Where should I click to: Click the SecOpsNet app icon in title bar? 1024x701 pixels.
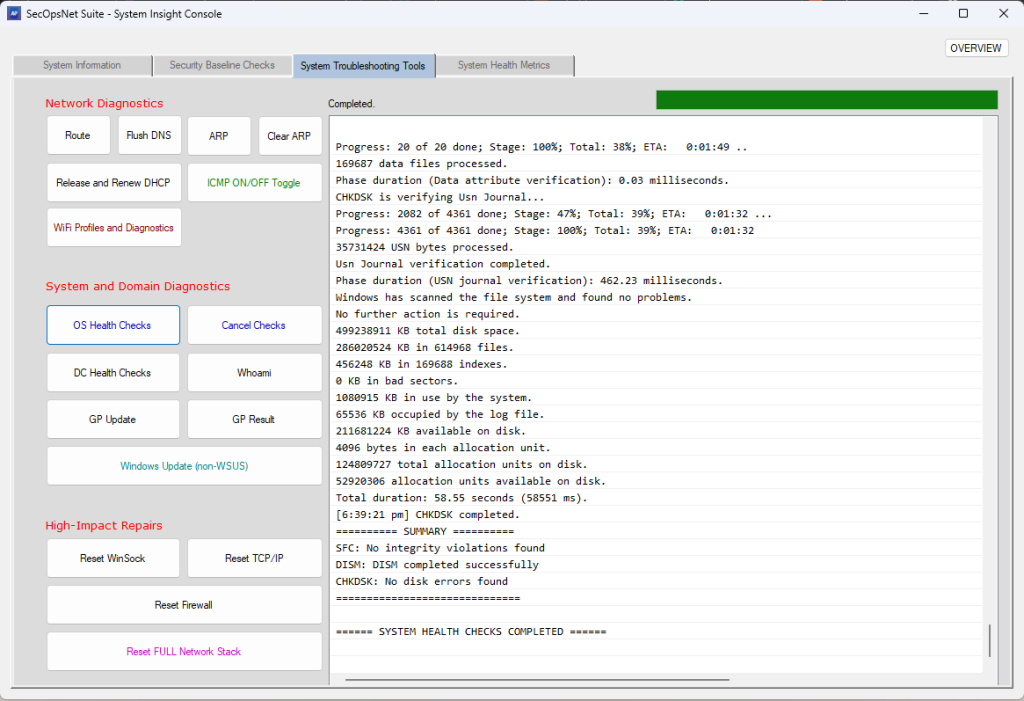[x=14, y=14]
